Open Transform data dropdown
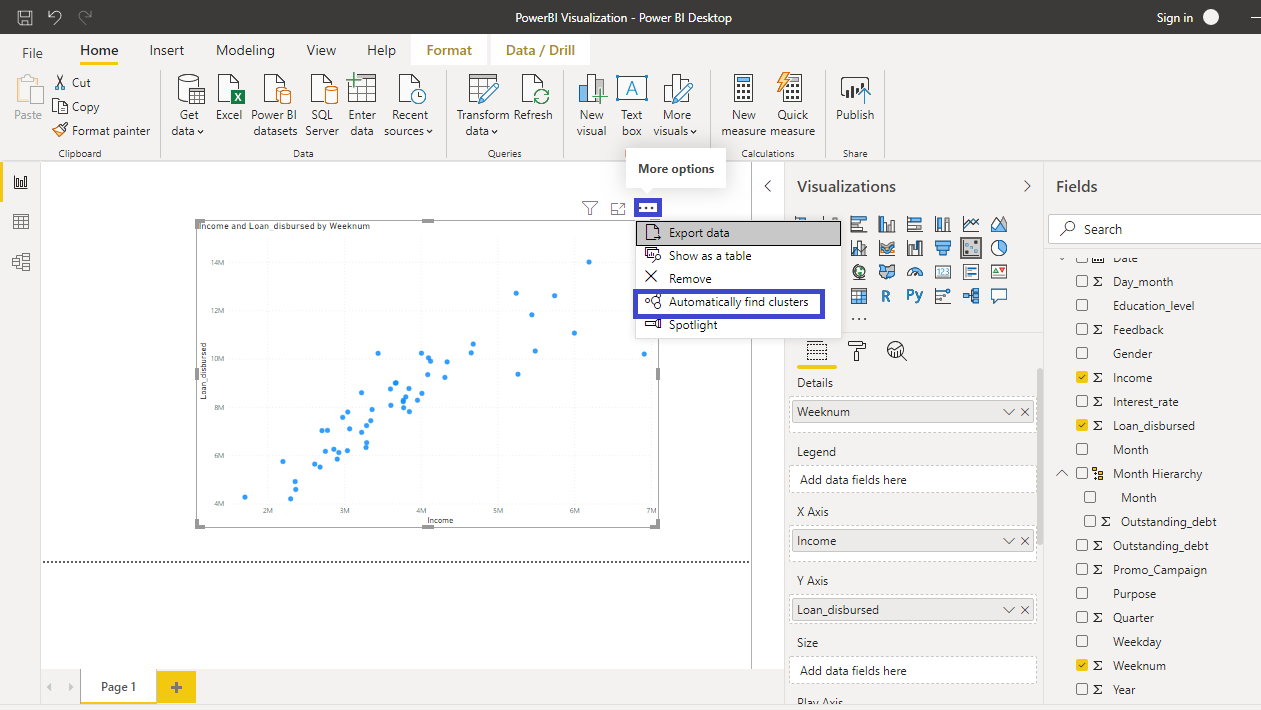 pyautogui.click(x=483, y=105)
